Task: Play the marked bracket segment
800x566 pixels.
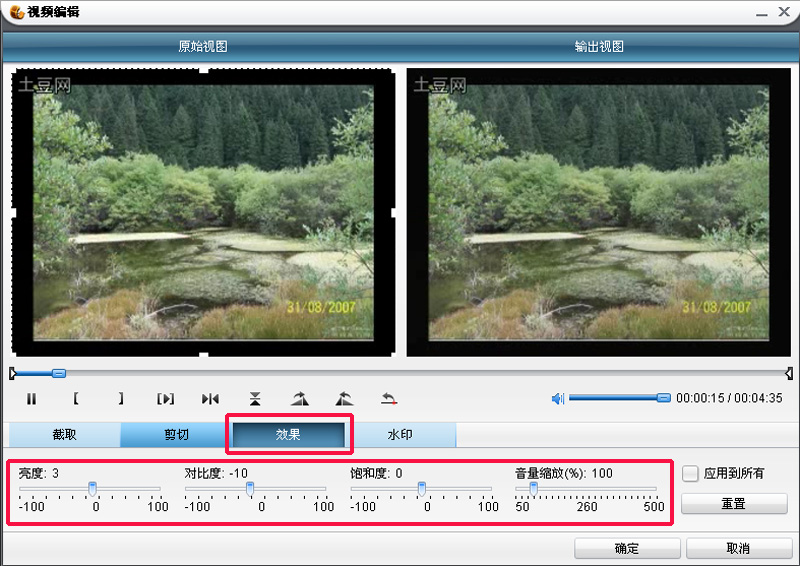Action: 165,399
